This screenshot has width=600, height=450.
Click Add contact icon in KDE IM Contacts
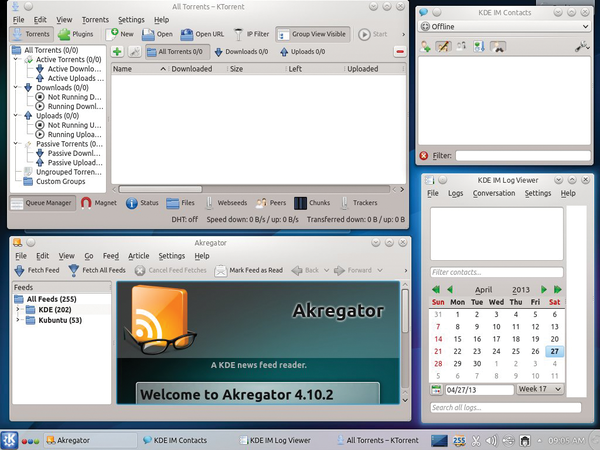click(425, 47)
